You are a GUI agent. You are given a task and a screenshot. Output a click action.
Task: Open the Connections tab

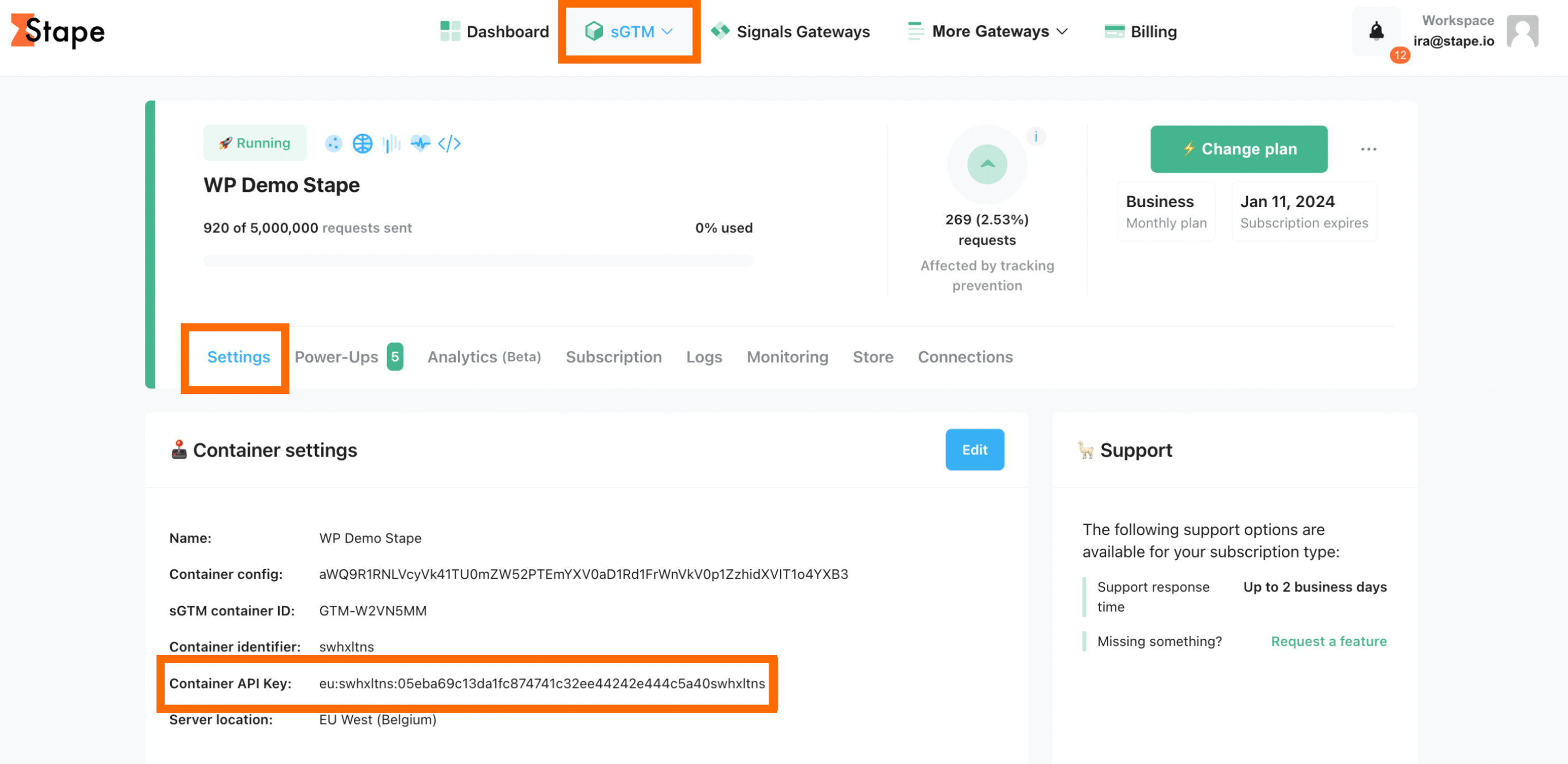point(965,357)
